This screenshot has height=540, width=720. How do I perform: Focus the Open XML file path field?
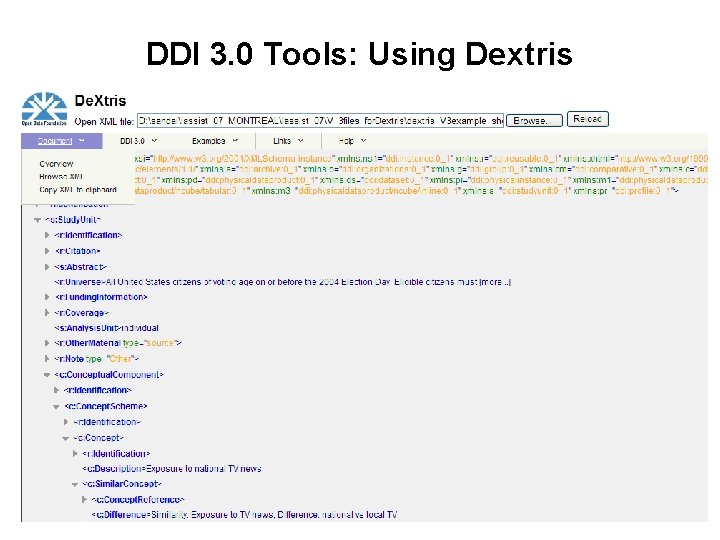click(x=320, y=121)
